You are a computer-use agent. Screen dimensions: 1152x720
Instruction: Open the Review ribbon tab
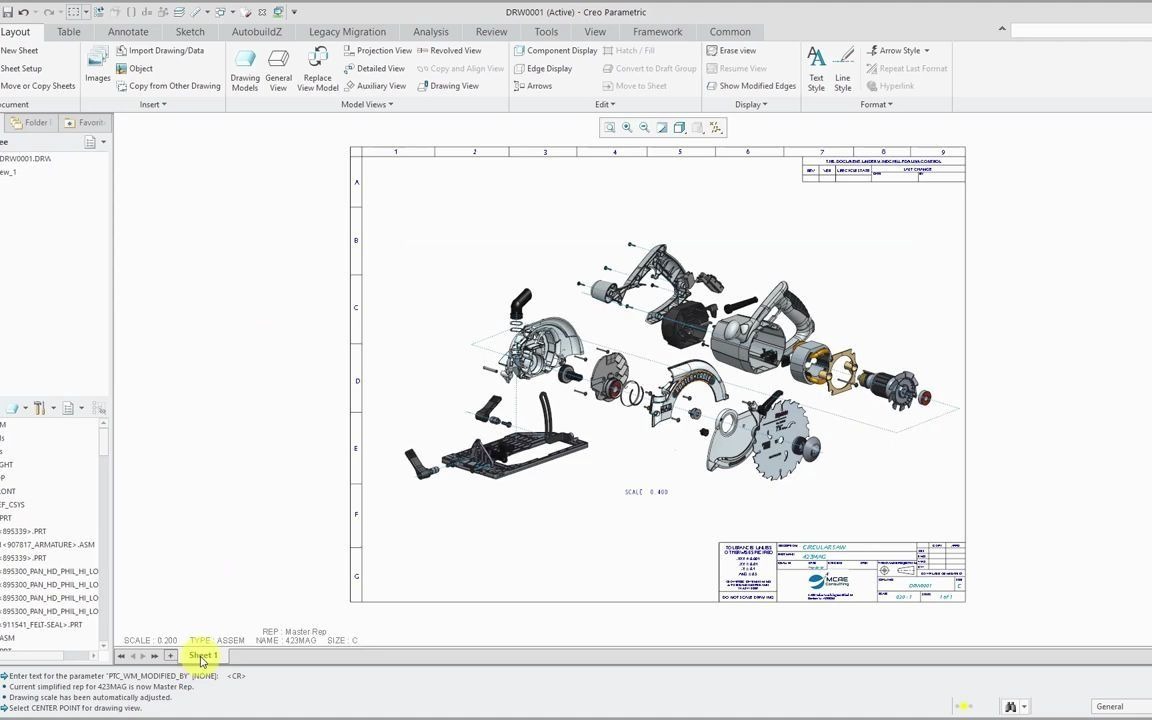point(491,31)
